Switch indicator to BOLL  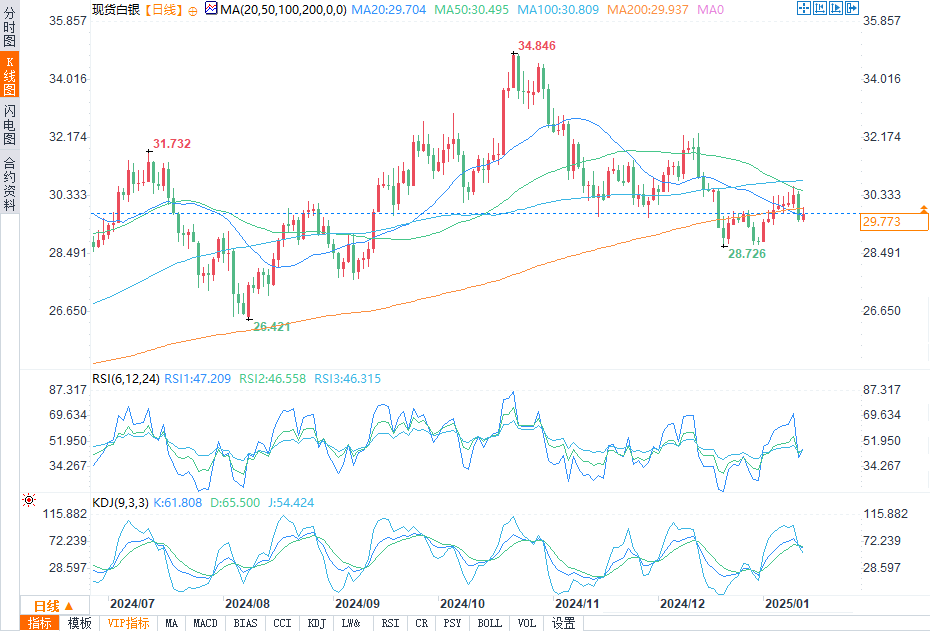[490, 623]
